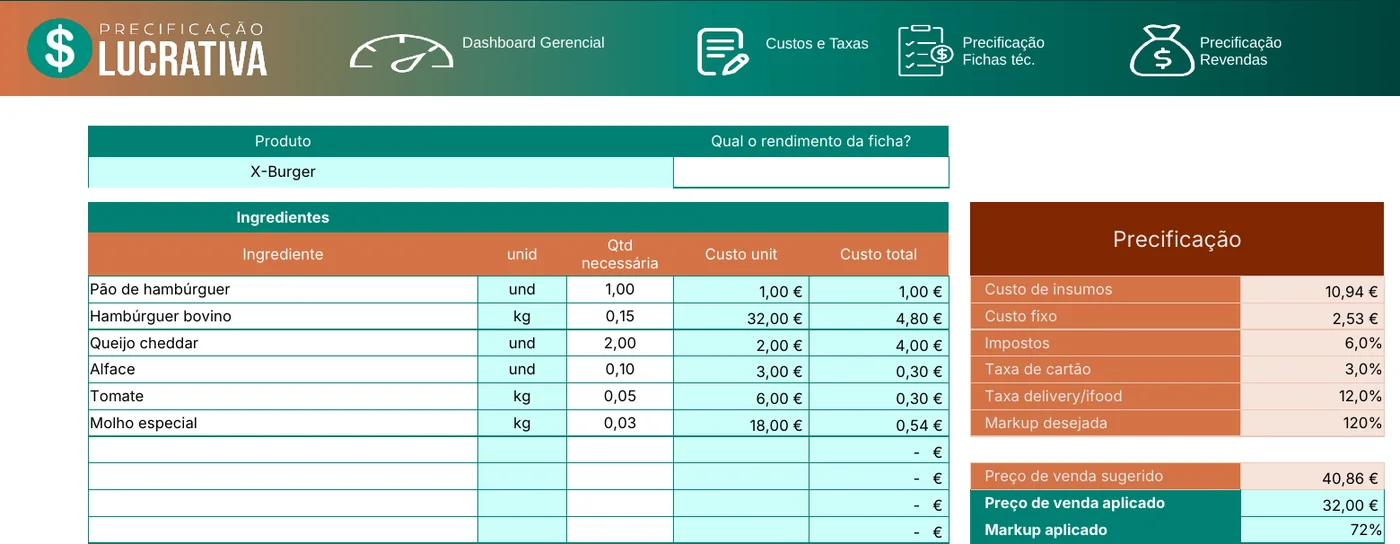Image resolution: width=1400 pixels, height=544 pixels.
Task: Click the Precificação Lucrativa dollar logo
Action: pos(147,48)
